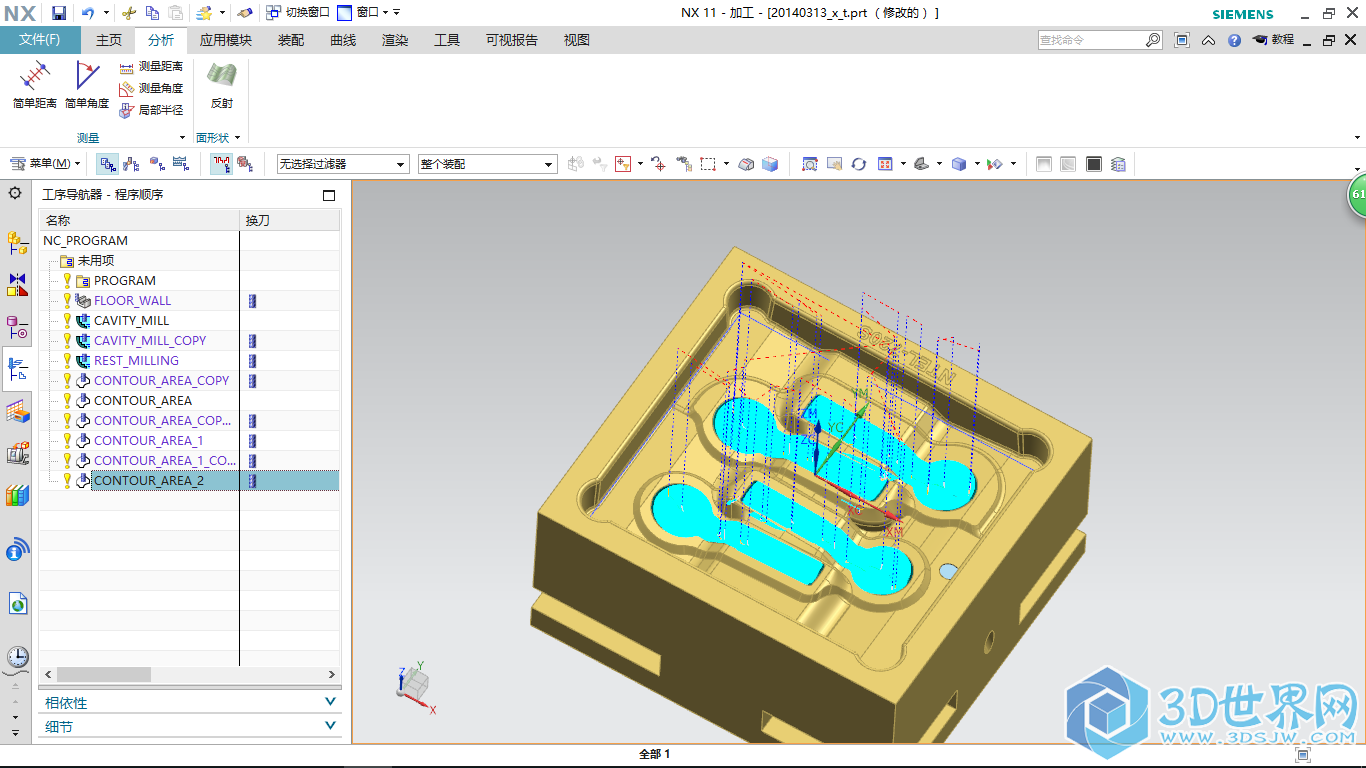
Task: Toggle full screen mode icon
Action: click(1182, 40)
